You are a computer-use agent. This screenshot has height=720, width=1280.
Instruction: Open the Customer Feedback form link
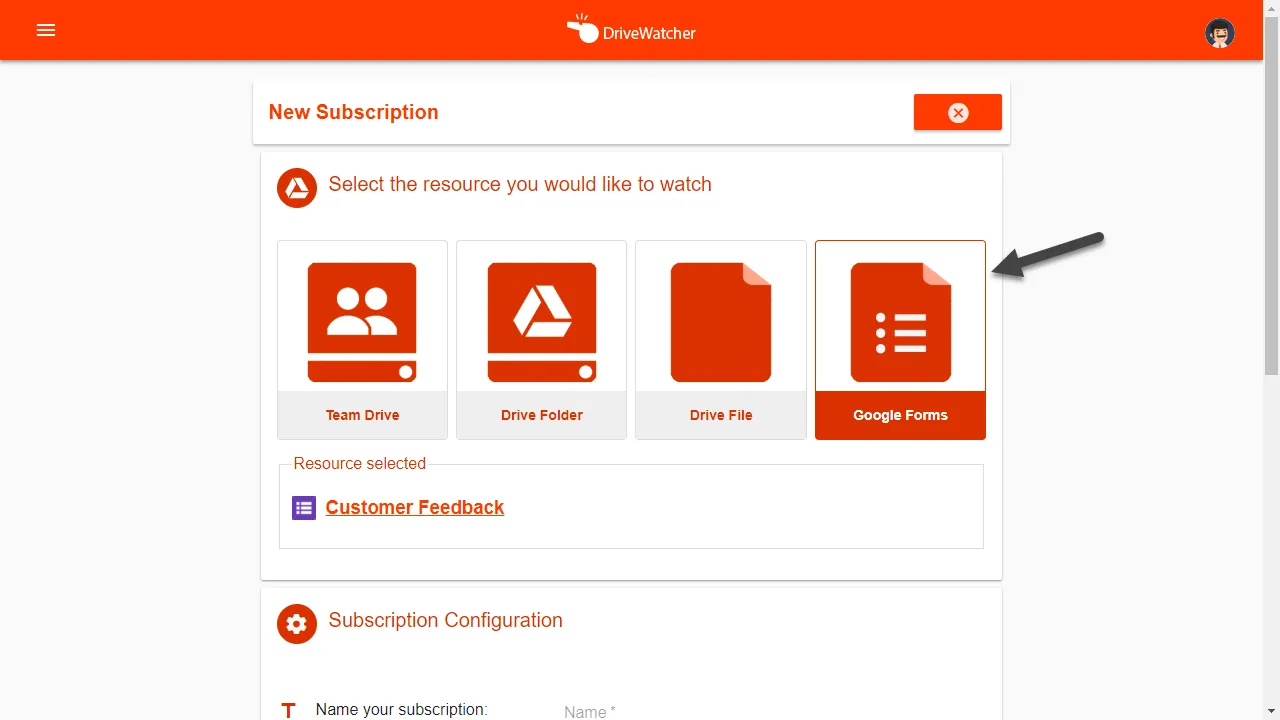click(x=415, y=507)
